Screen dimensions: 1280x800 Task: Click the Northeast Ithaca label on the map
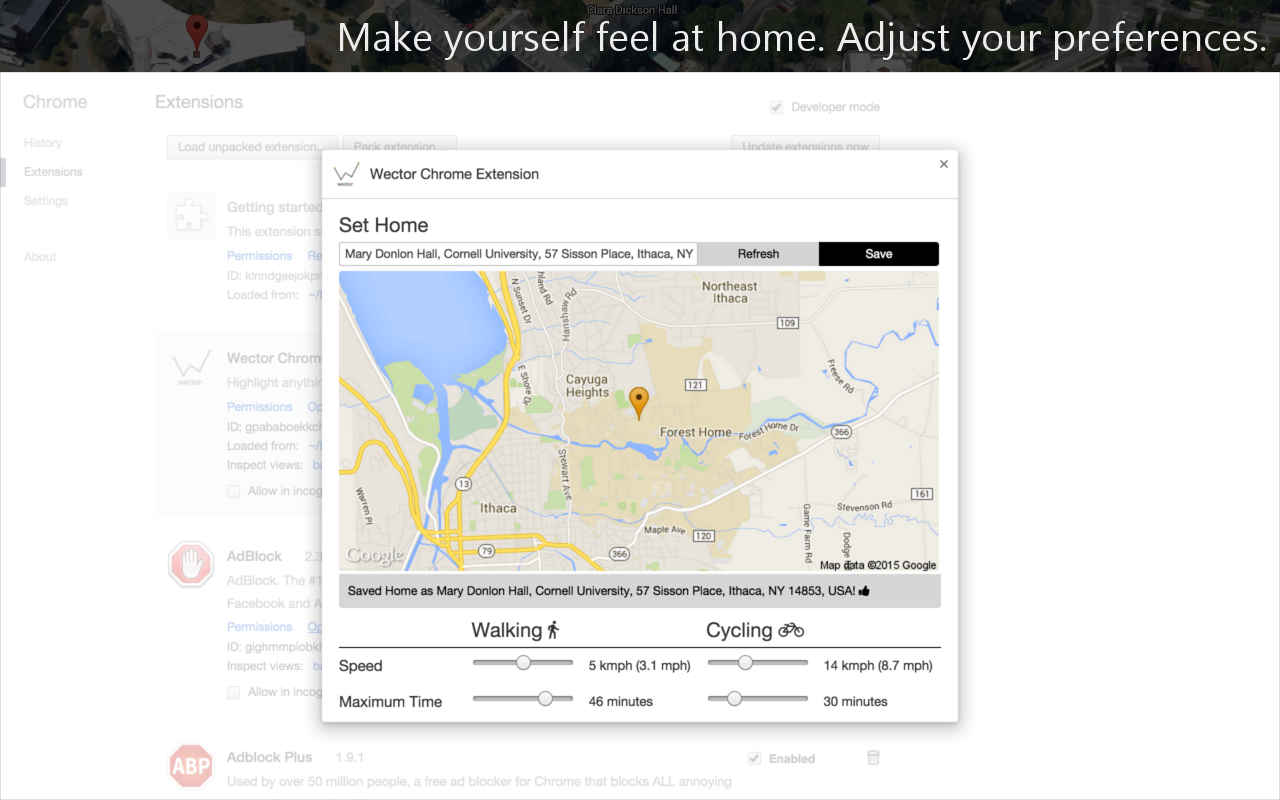[730, 292]
